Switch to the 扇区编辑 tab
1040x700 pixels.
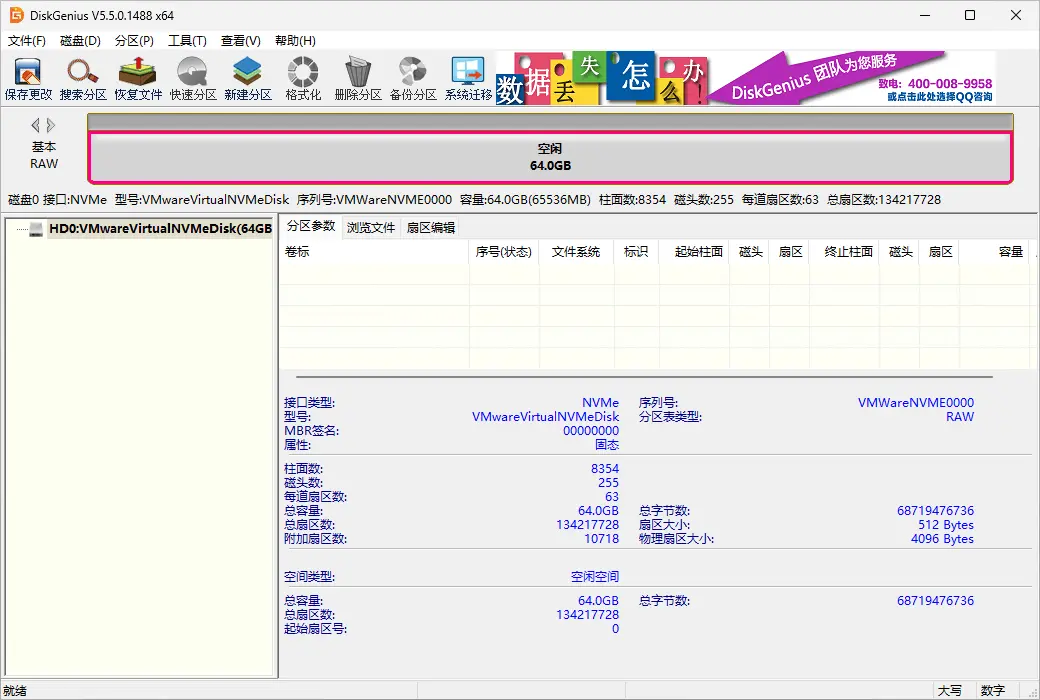click(x=430, y=228)
